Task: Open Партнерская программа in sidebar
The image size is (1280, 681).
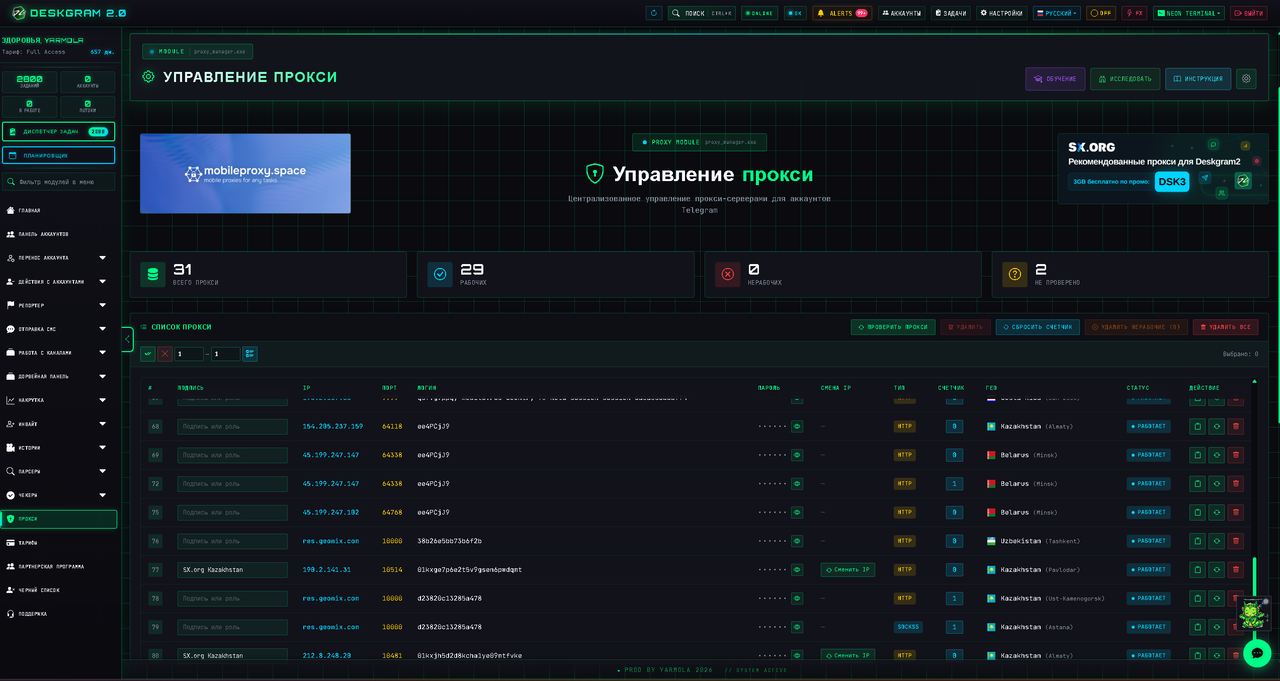Action: click(x=59, y=566)
